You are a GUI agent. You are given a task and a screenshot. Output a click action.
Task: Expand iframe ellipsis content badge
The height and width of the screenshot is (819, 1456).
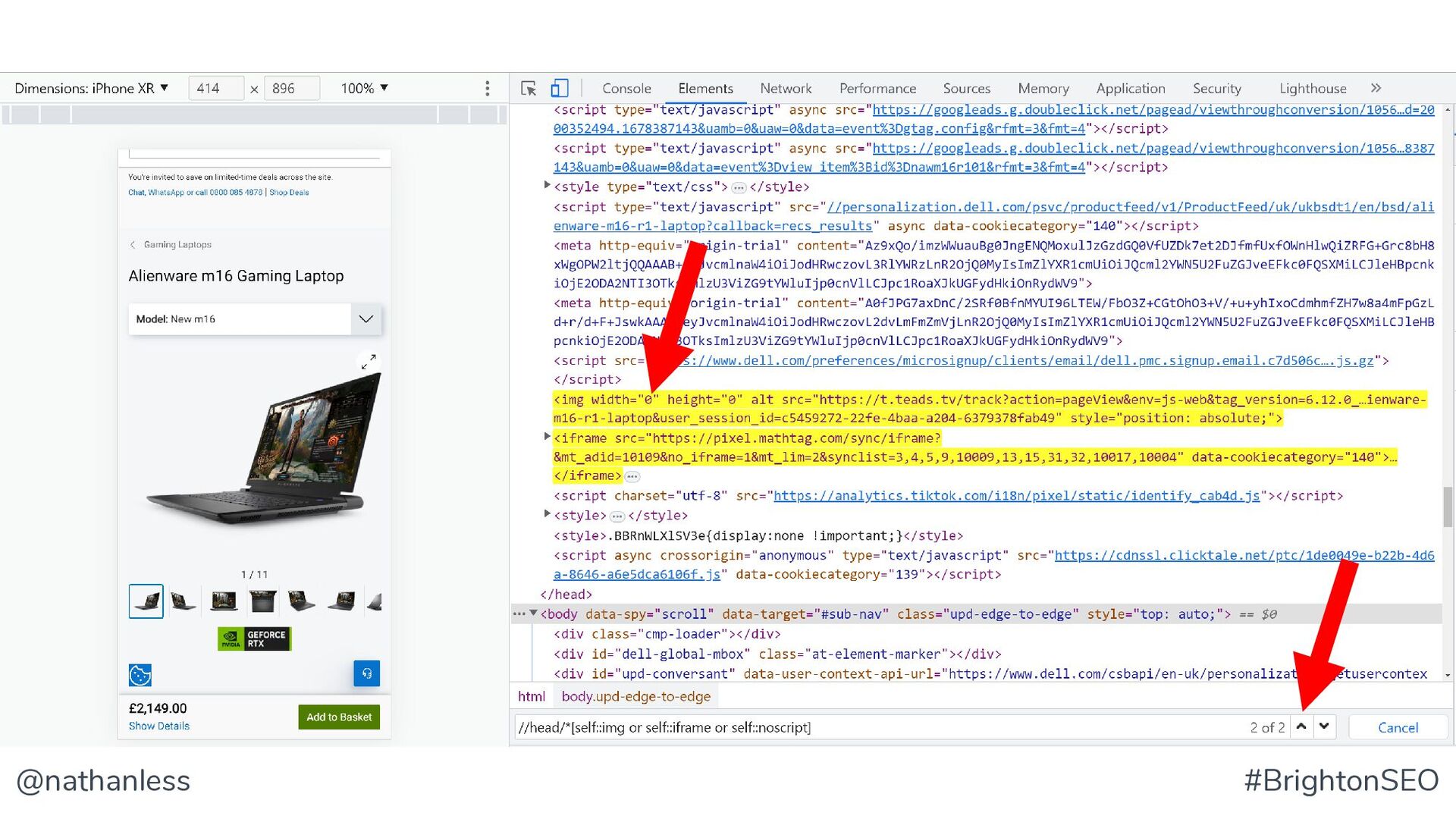tap(632, 477)
